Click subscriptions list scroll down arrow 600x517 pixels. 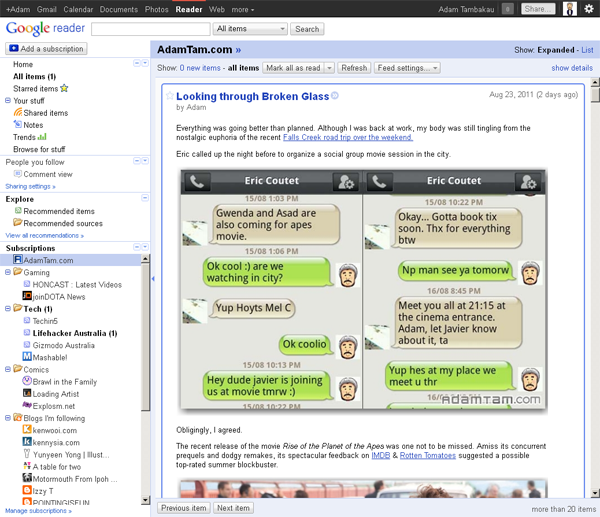pyautogui.click(x=145, y=500)
